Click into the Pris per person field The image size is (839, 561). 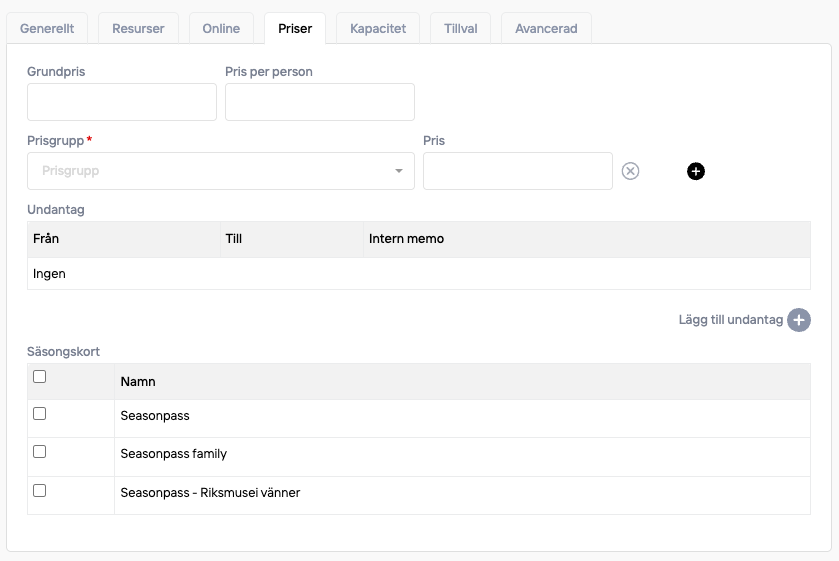(320, 102)
